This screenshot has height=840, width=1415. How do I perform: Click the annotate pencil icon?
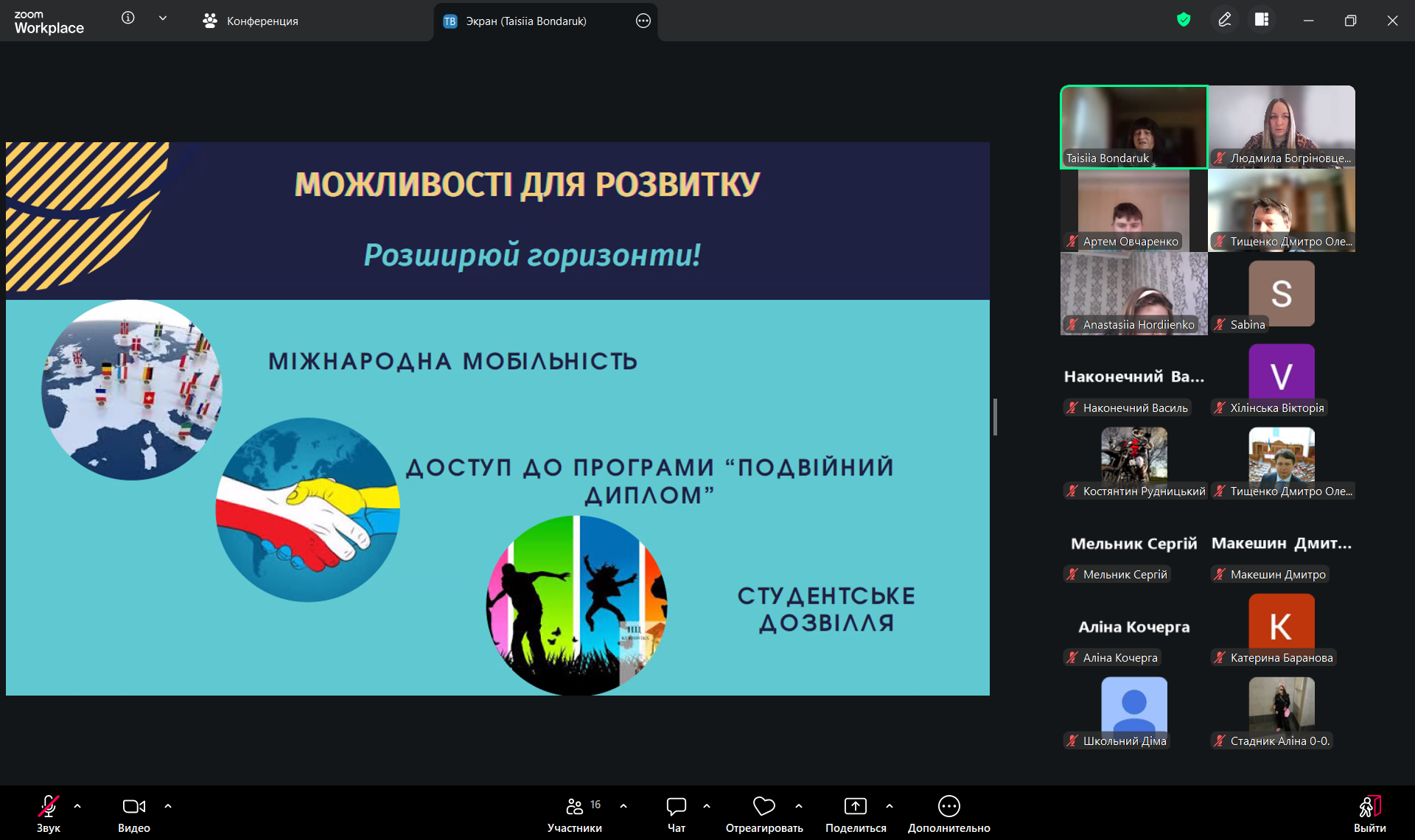(x=1224, y=20)
